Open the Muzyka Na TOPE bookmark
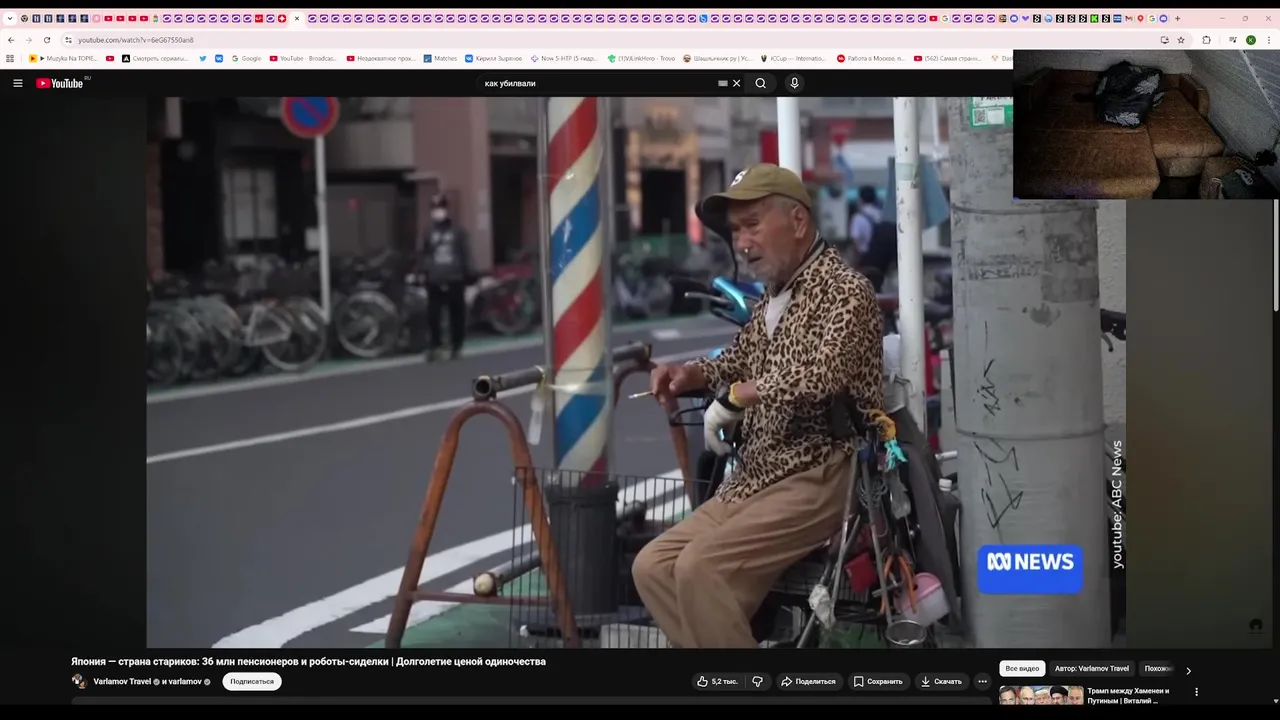 click(x=63, y=58)
